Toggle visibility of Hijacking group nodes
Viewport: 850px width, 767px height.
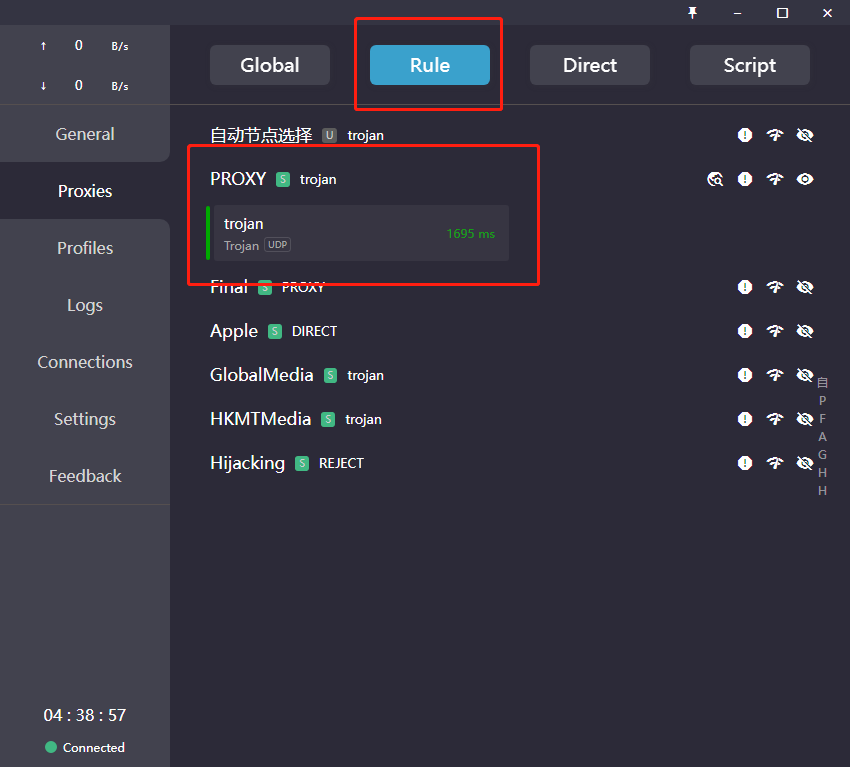coord(805,463)
